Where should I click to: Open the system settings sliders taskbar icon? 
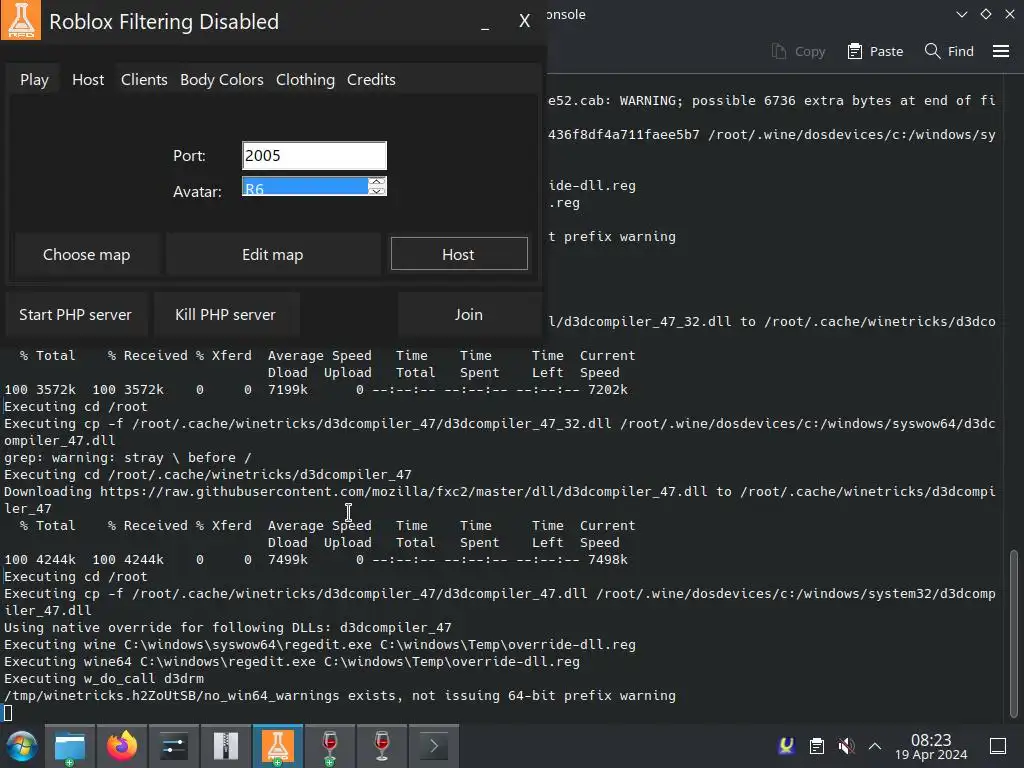tap(174, 746)
